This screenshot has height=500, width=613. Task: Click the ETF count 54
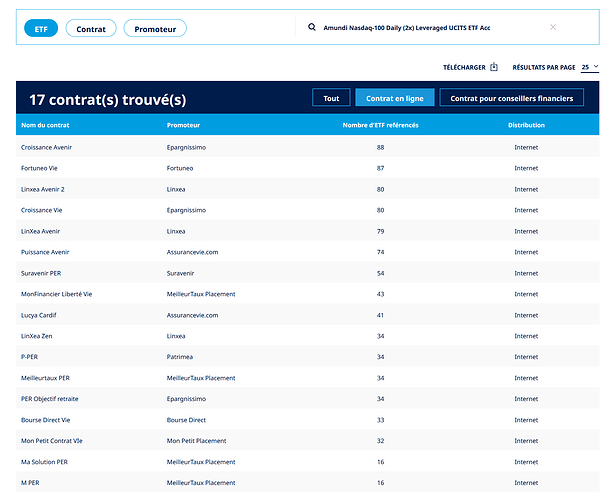click(x=380, y=273)
